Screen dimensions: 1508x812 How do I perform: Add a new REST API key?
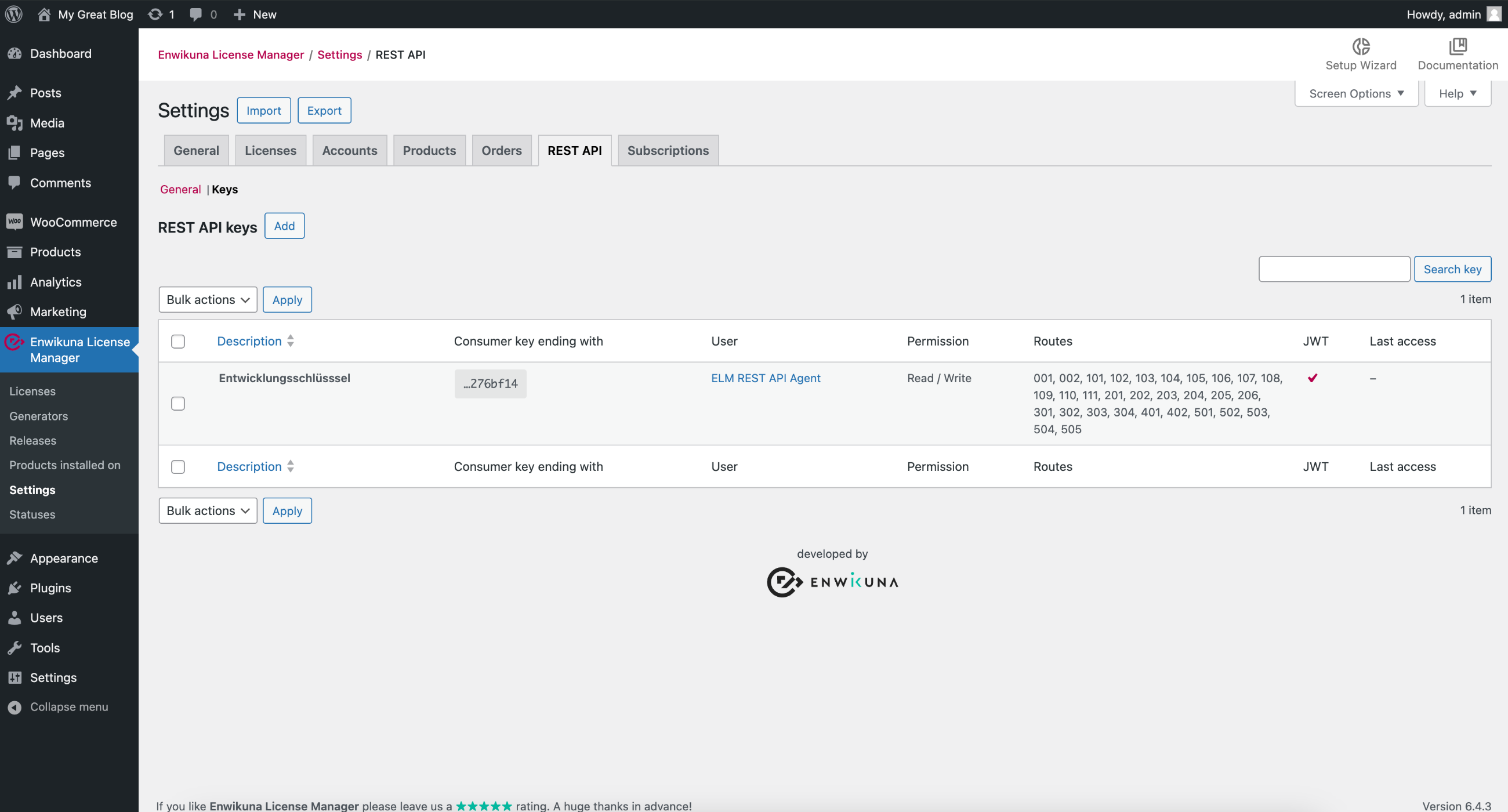pyautogui.click(x=285, y=226)
